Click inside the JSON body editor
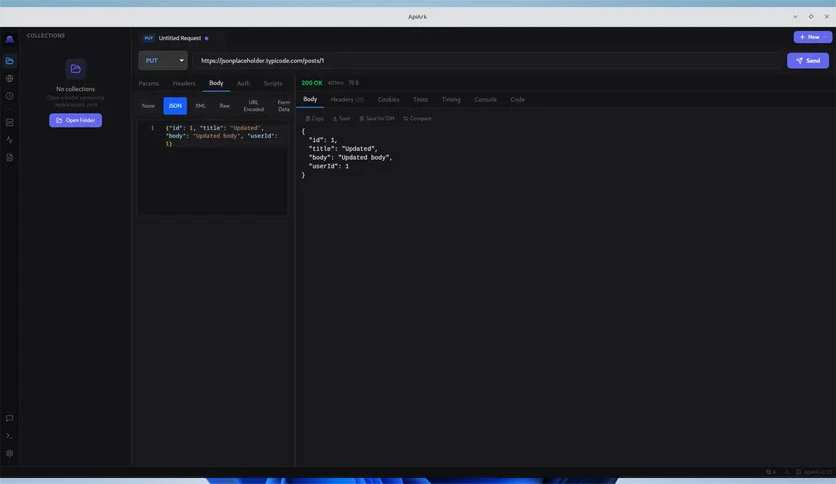Image resolution: width=836 pixels, height=484 pixels. coord(212,168)
